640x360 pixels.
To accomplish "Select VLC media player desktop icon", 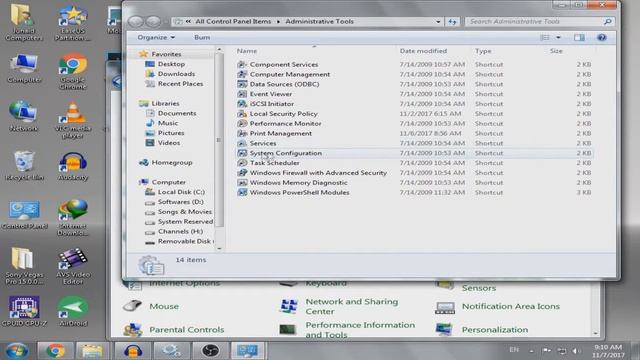I will click(x=73, y=120).
